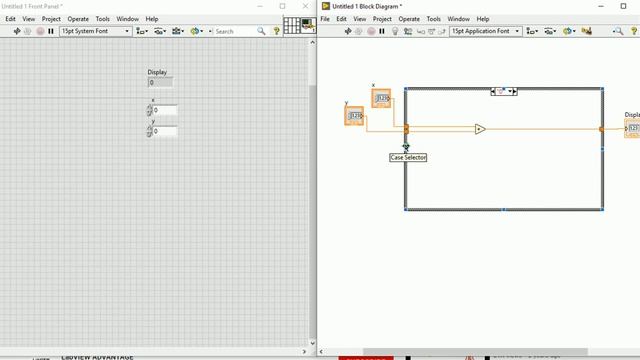Open Operate menu in Block Diagram

(x=409, y=19)
